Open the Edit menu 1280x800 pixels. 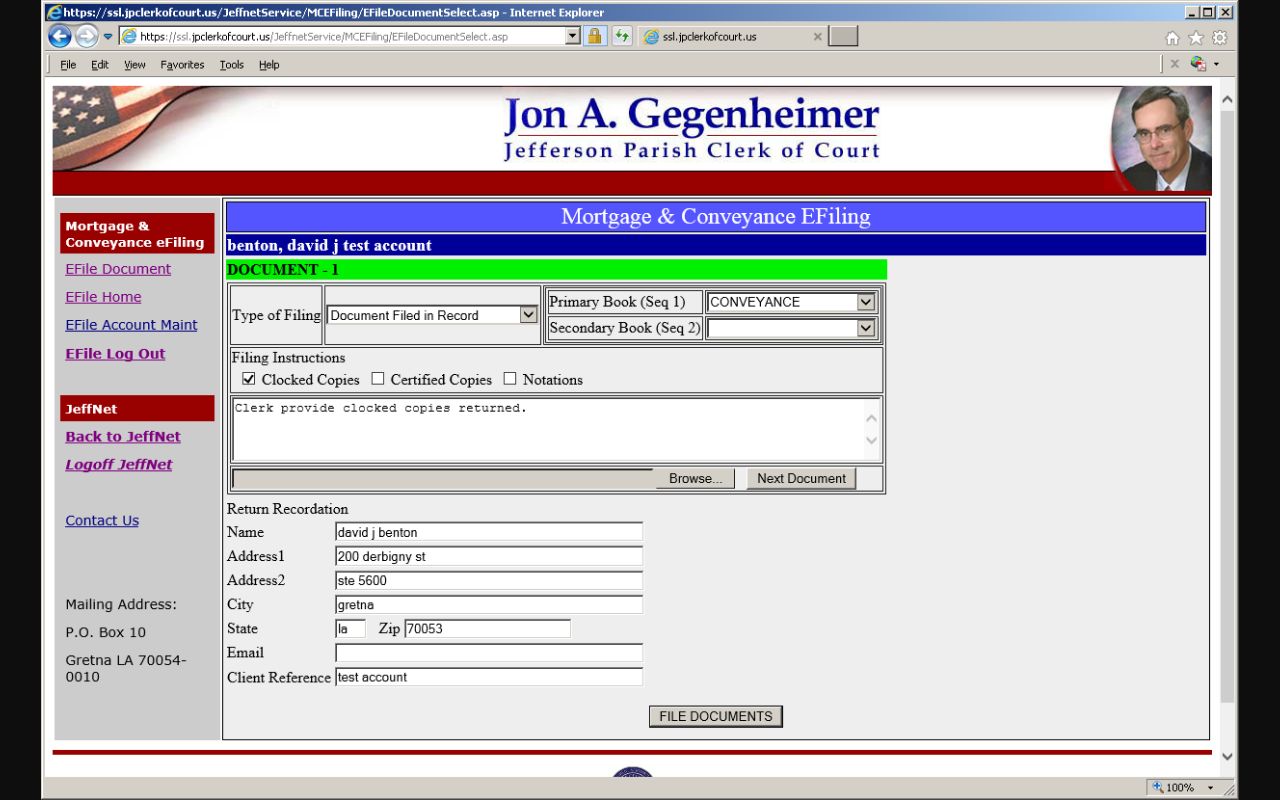(100, 65)
